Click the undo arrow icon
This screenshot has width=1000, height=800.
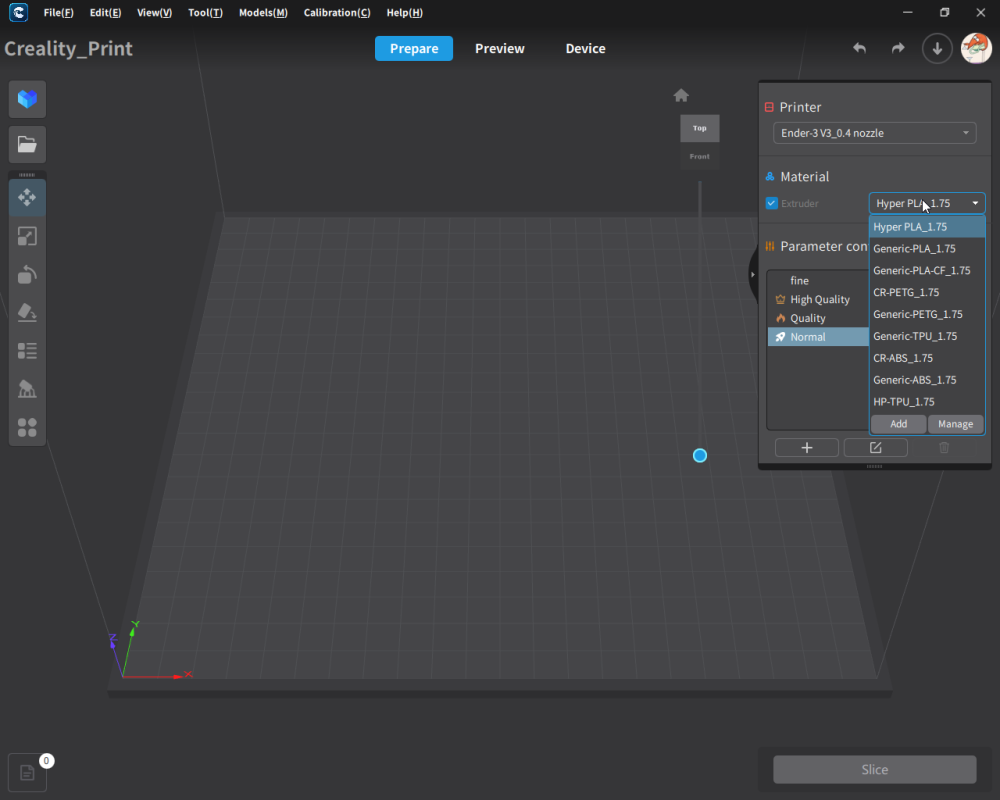(859, 49)
